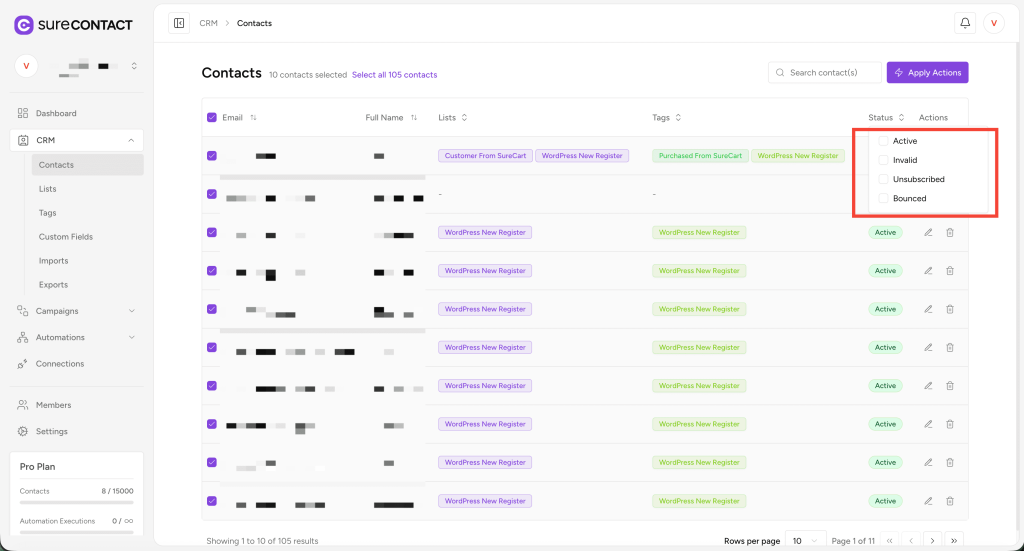Check the Bounced status filter
Viewport: 1024px width, 551px height.
tap(883, 199)
